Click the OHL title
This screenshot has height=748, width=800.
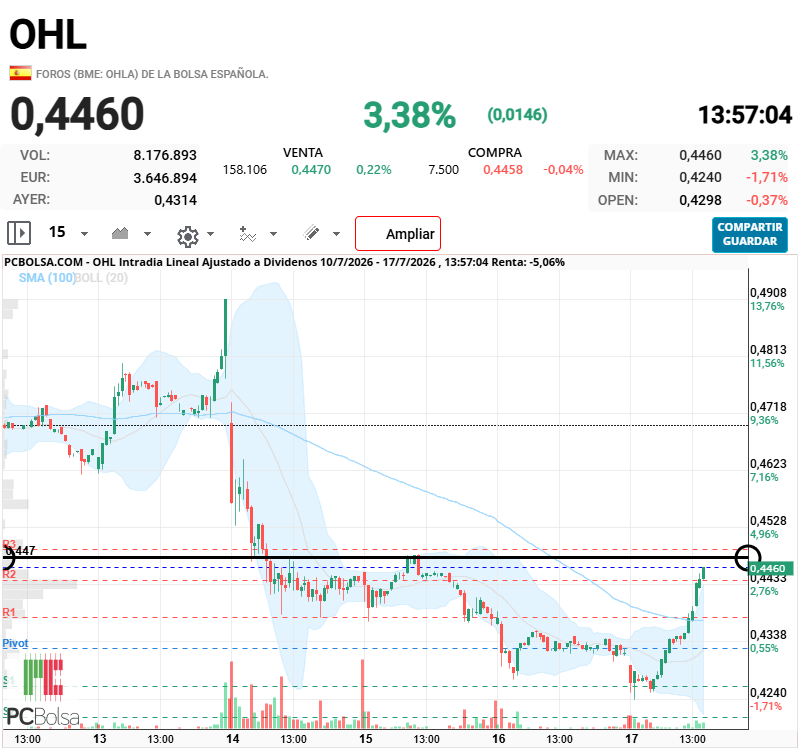pyautogui.click(x=48, y=35)
